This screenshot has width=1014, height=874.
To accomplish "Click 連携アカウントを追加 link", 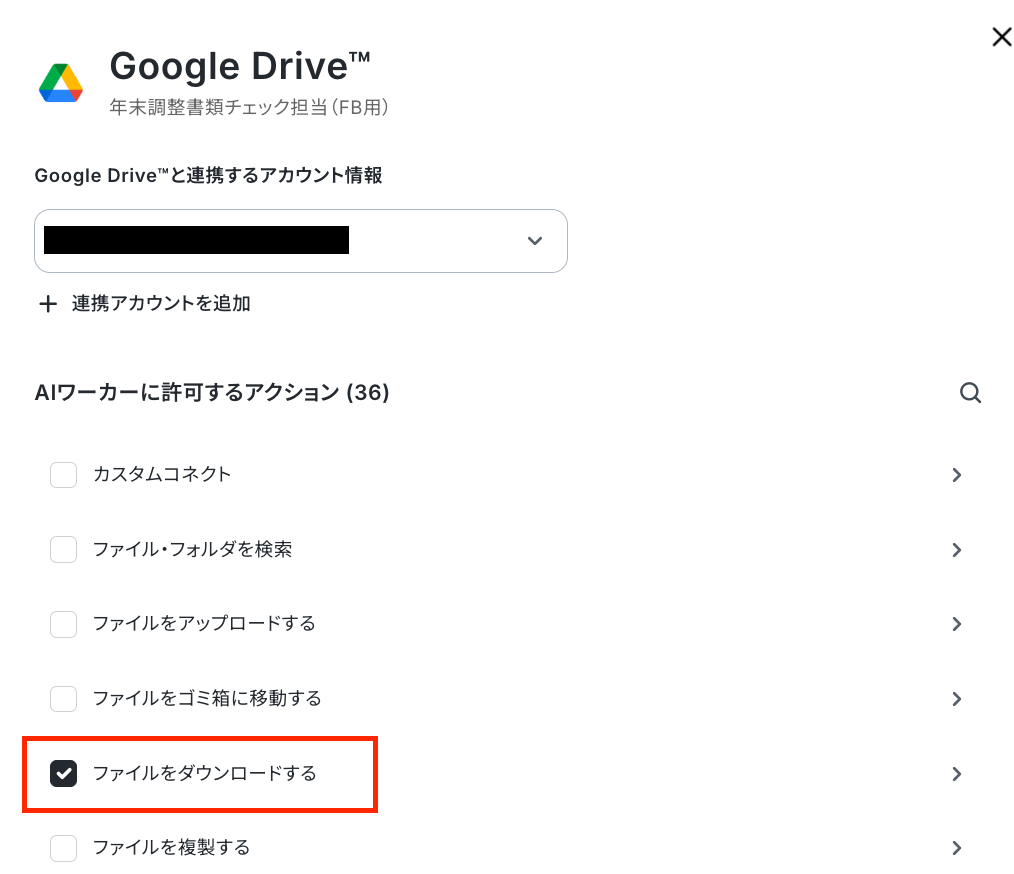I will tap(161, 303).
